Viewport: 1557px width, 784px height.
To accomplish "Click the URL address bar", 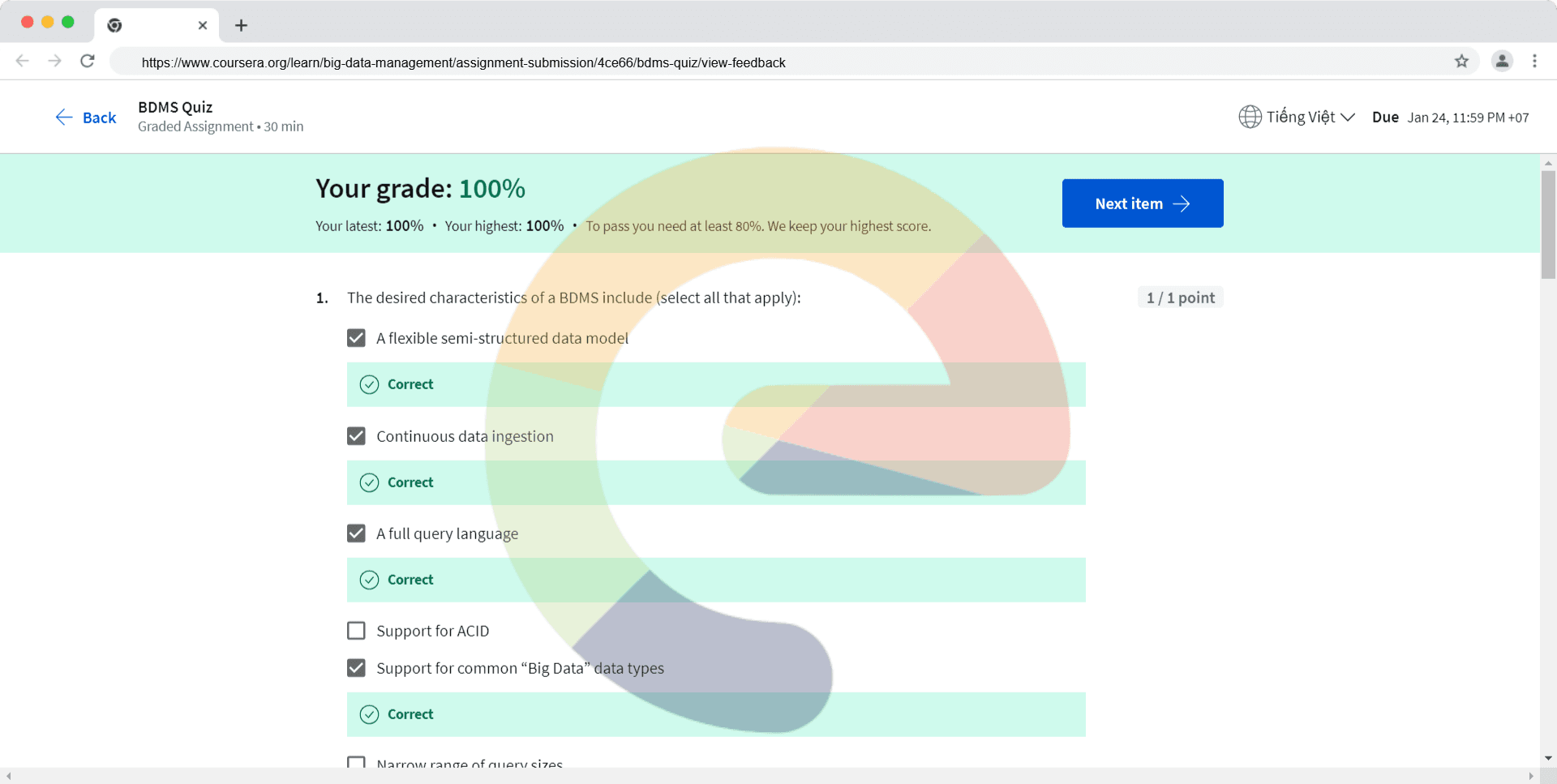I will click(x=778, y=62).
